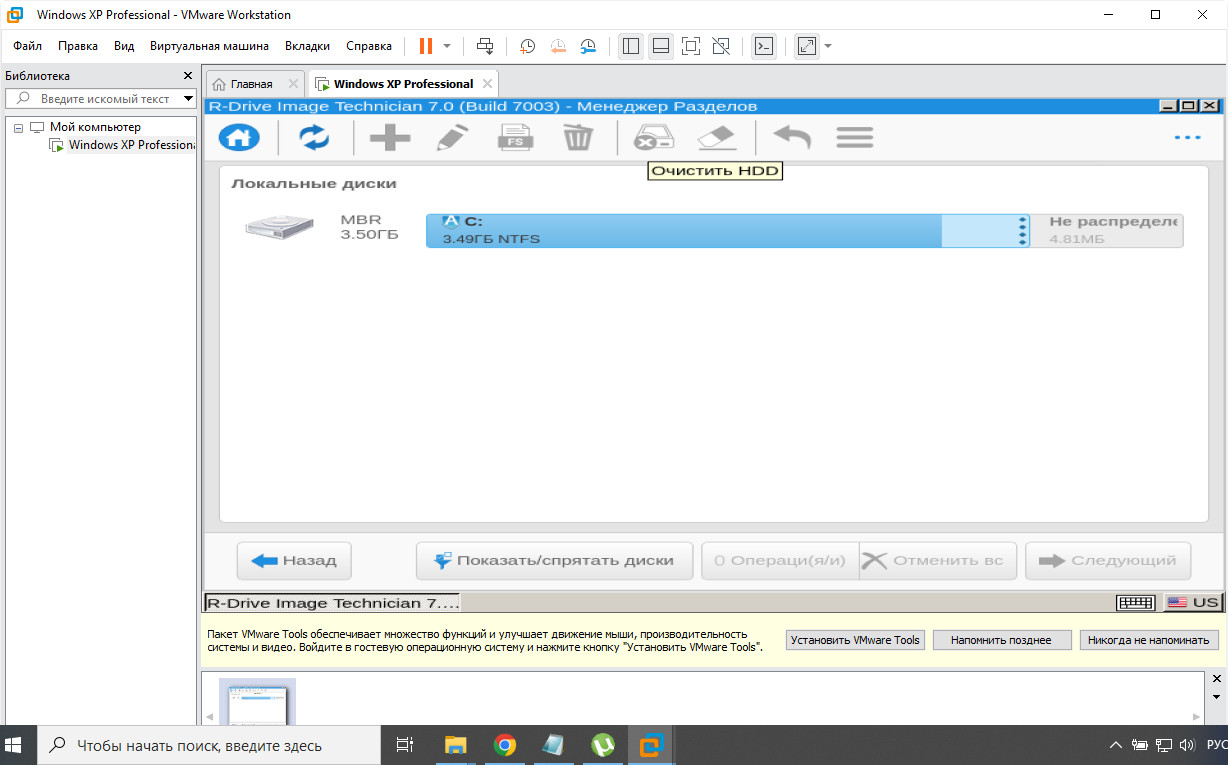Viewport: 1228px width, 765px height.
Task: Open the three-dots more options menu
Action: pos(1187,138)
